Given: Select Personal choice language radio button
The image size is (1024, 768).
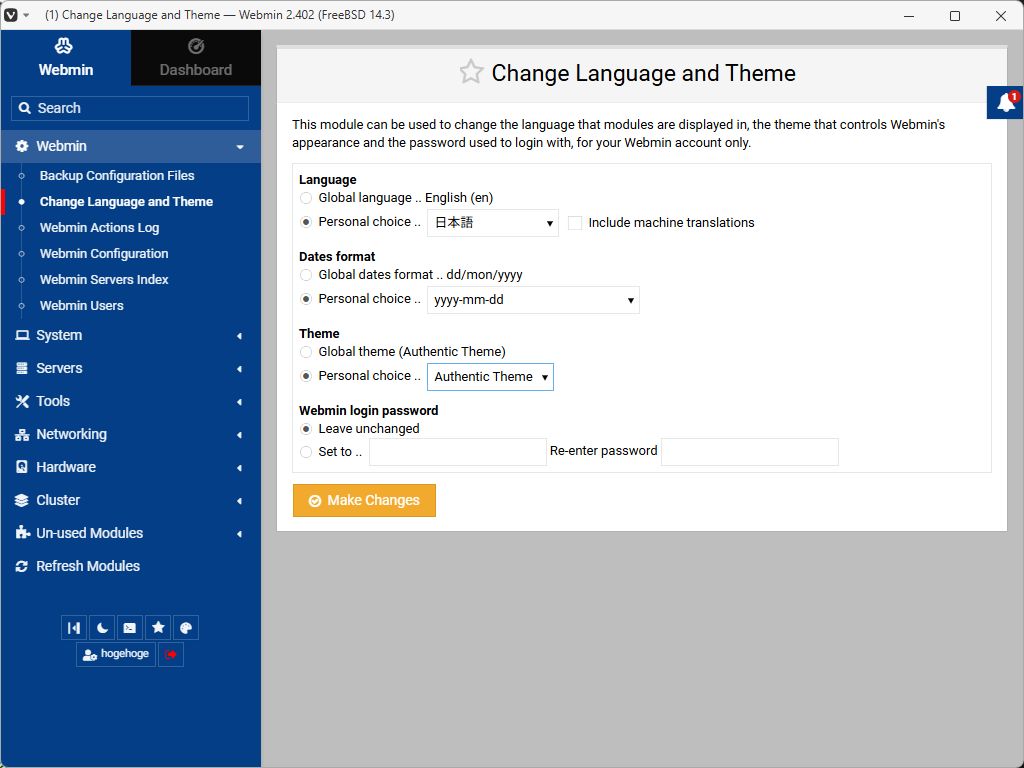Looking at the screenshot, I should pyautogui.click(x=306, y=222).
